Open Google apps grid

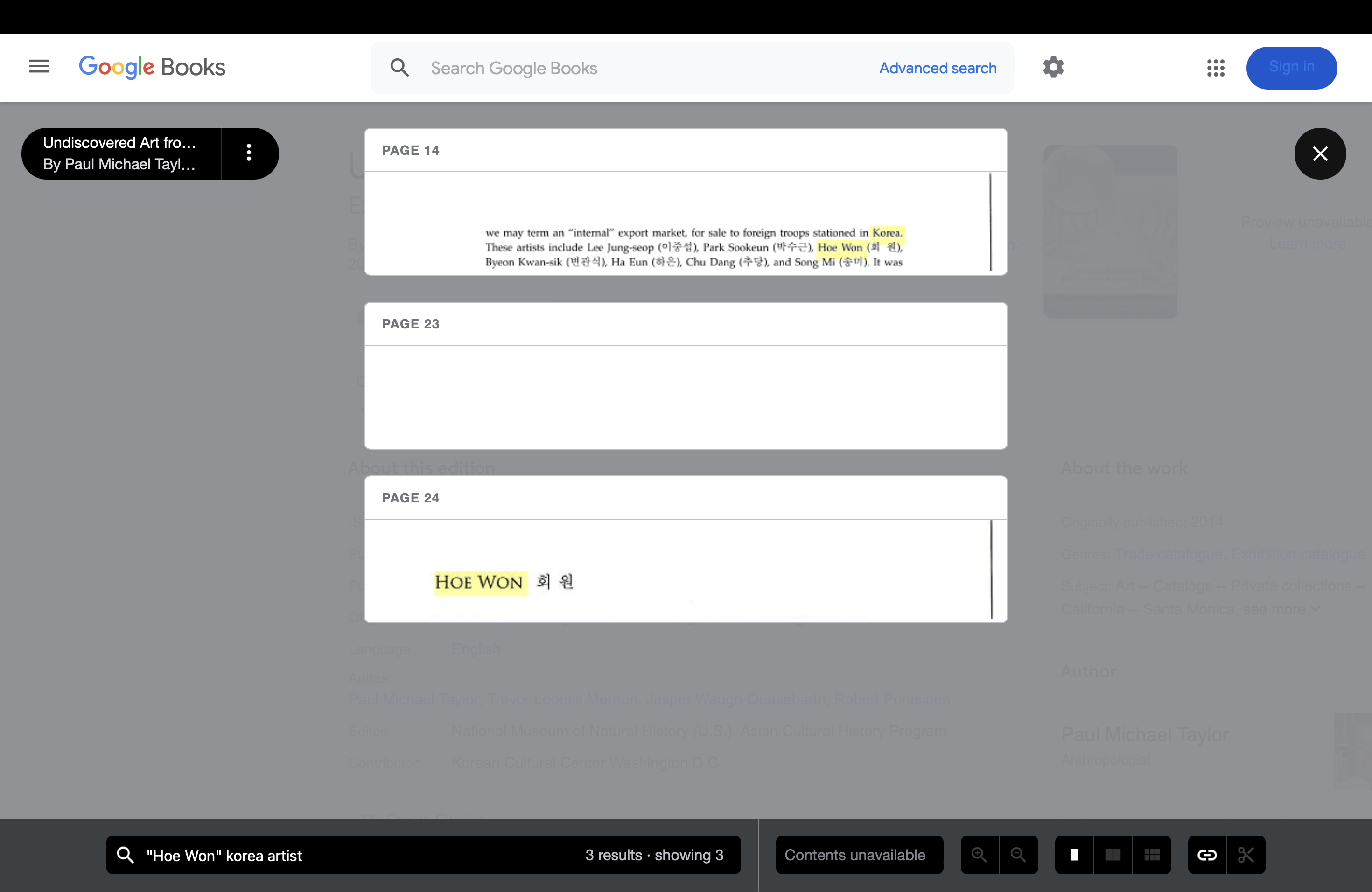[x=1215, y=68]
